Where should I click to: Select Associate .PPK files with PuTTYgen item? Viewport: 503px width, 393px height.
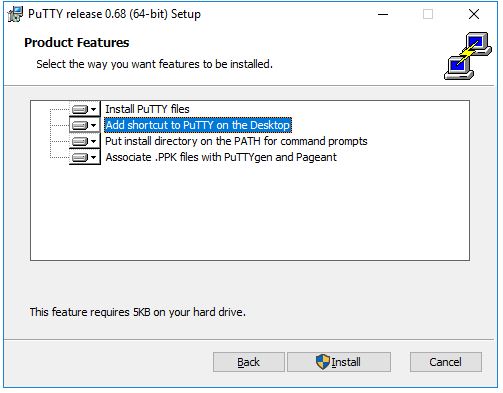click(221, 157)
